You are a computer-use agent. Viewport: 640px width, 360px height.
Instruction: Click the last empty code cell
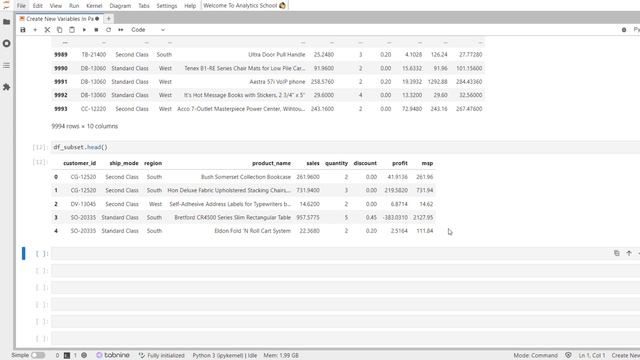345,338
